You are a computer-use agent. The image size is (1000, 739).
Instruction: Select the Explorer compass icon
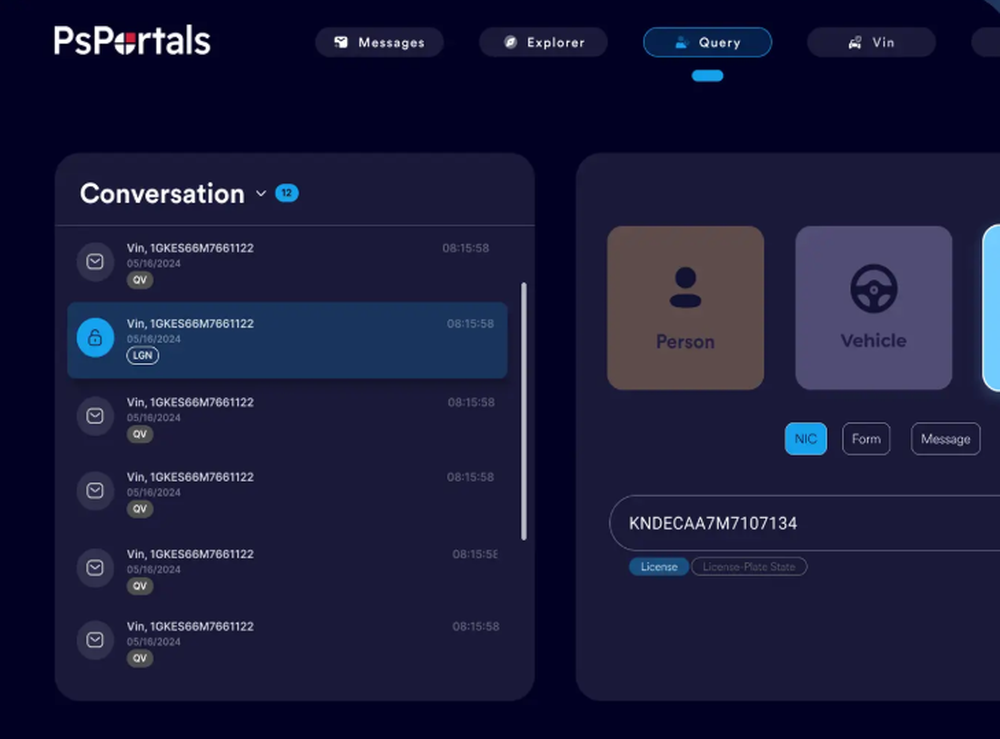509,42
